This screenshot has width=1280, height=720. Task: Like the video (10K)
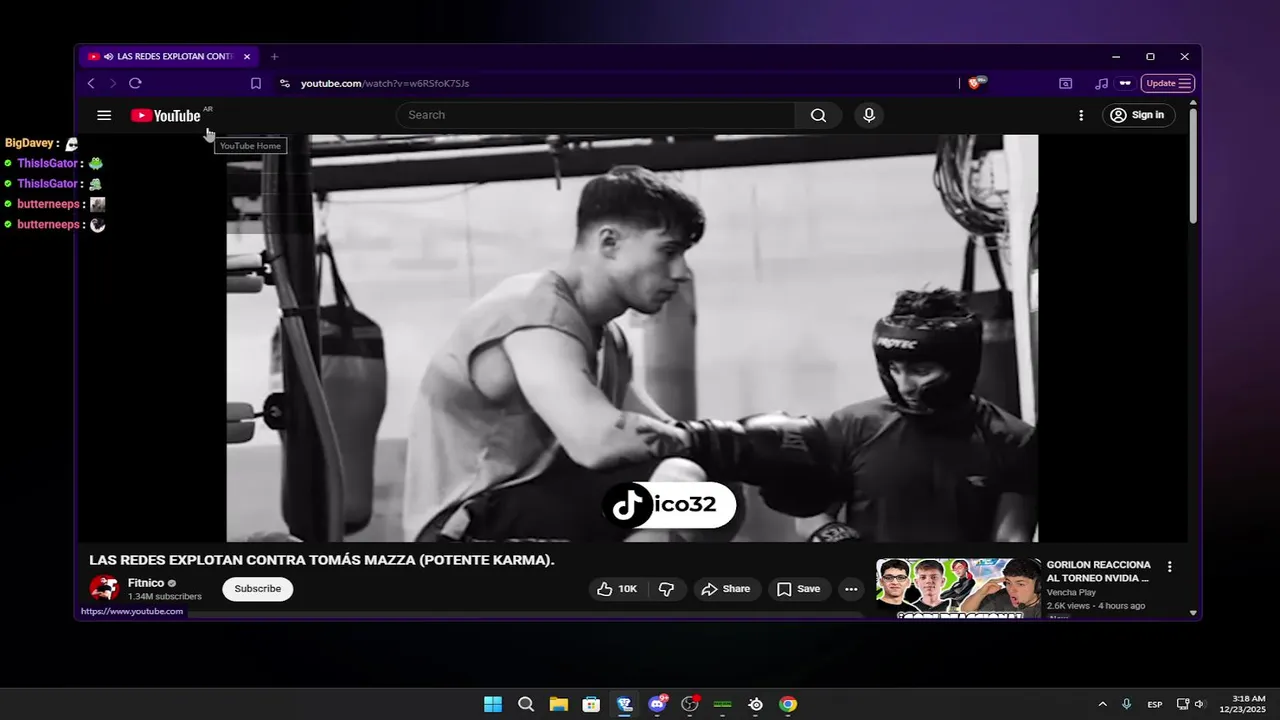pyautogui.click(x=617, y=589)
